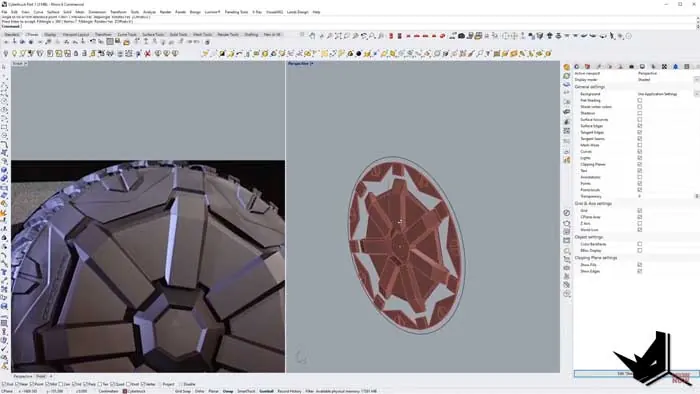Toggle the Surface Edges checkbox
This screenshot has width=700, height=394.
coord(640,126)
